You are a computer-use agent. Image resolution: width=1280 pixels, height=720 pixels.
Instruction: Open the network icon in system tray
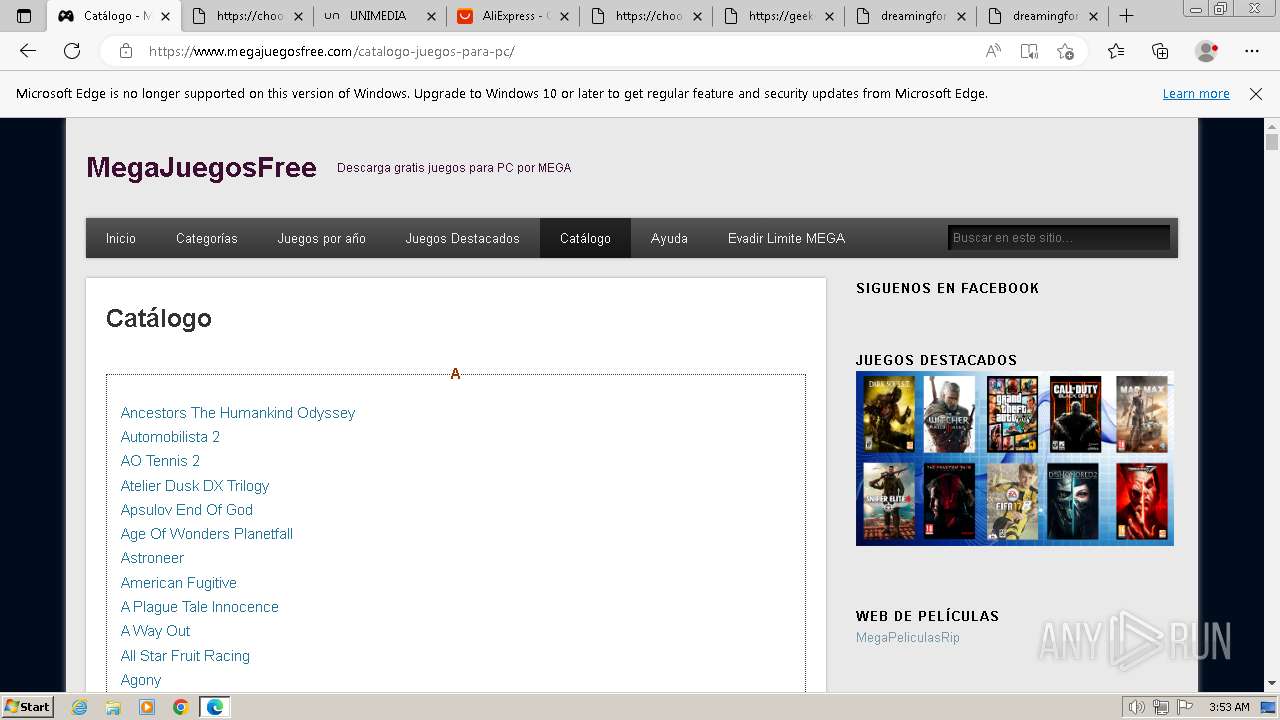1161,707
